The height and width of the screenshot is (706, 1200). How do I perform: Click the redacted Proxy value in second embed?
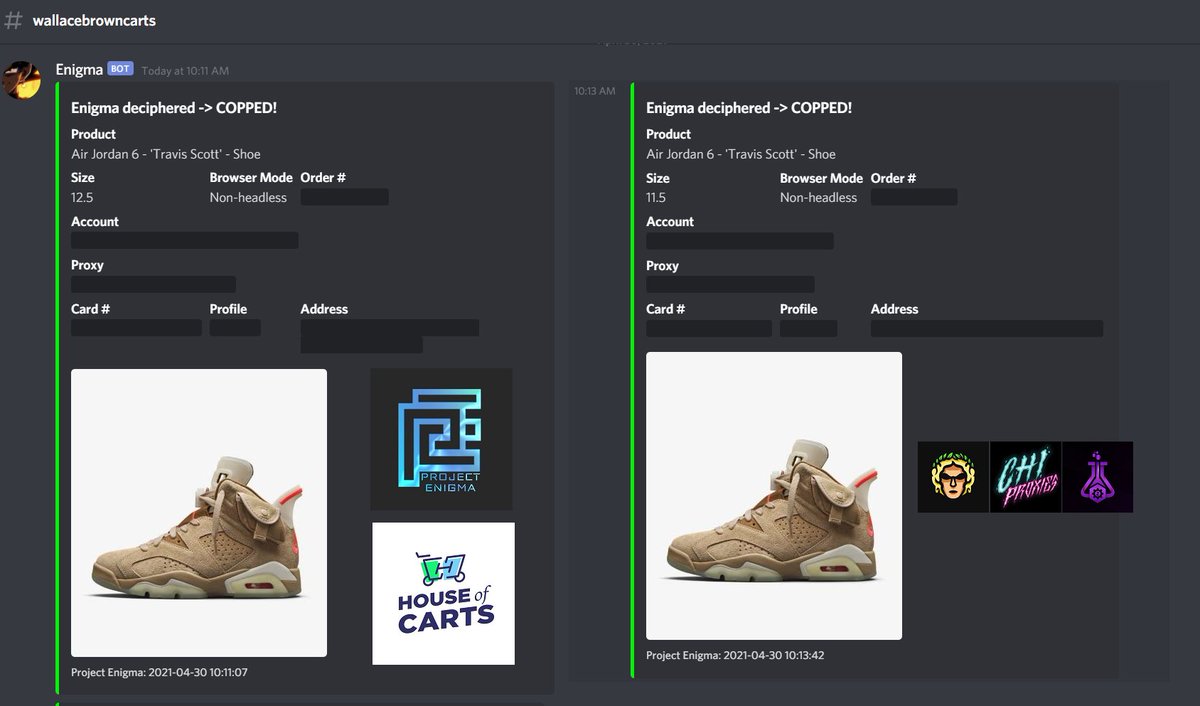point(730,284)
